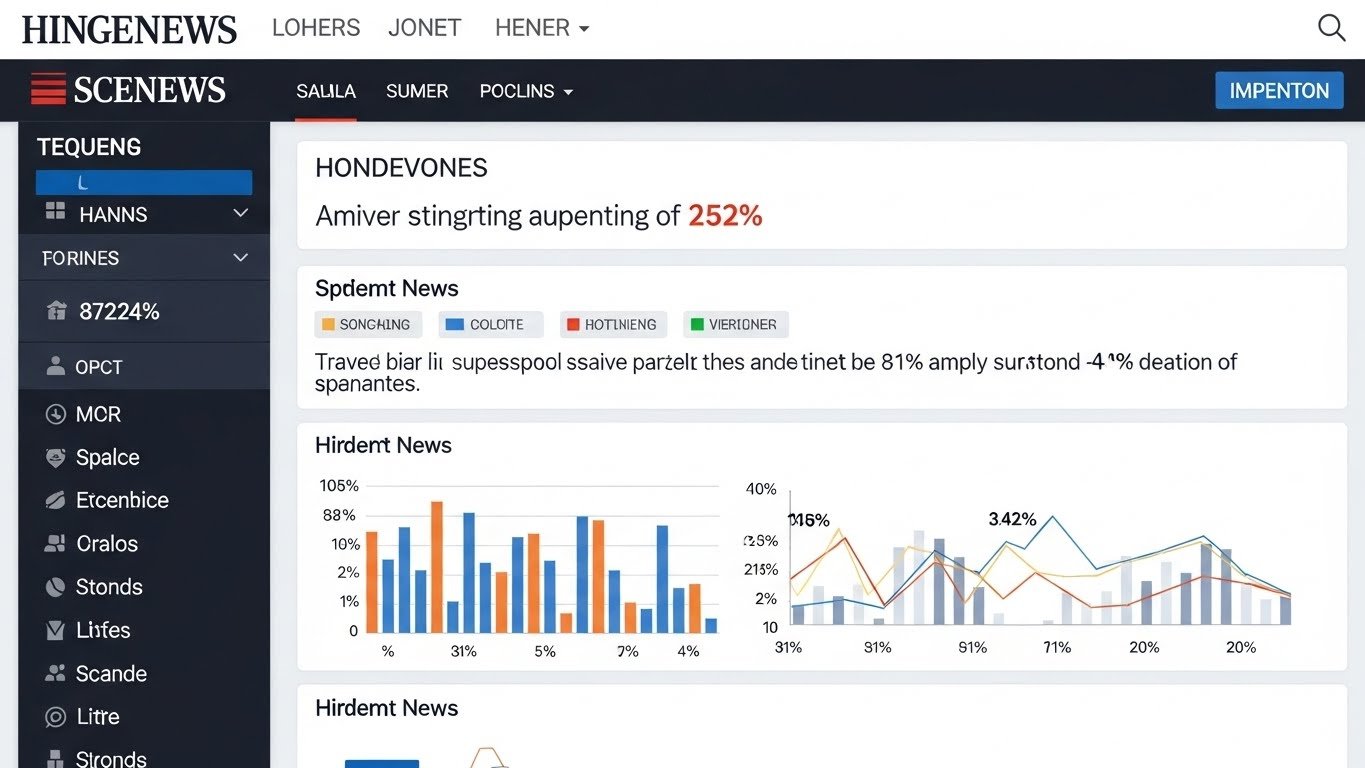Image resolution: width=1365 pixels, height=768 pixels.
Task: Collapse the FORINES section chevron
Action: tap(240, 258)
